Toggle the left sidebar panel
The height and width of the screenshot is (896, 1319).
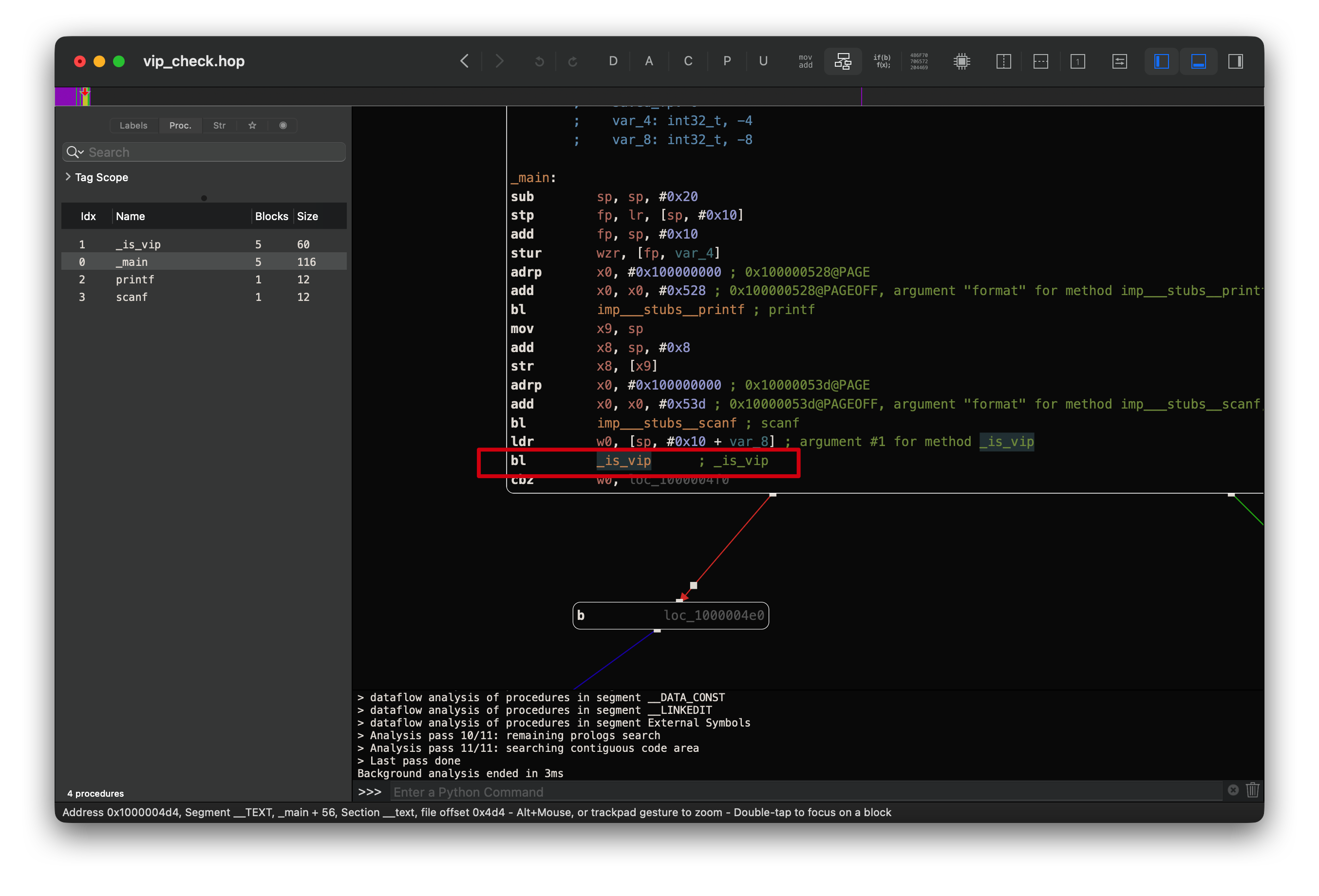[1161, 61]
